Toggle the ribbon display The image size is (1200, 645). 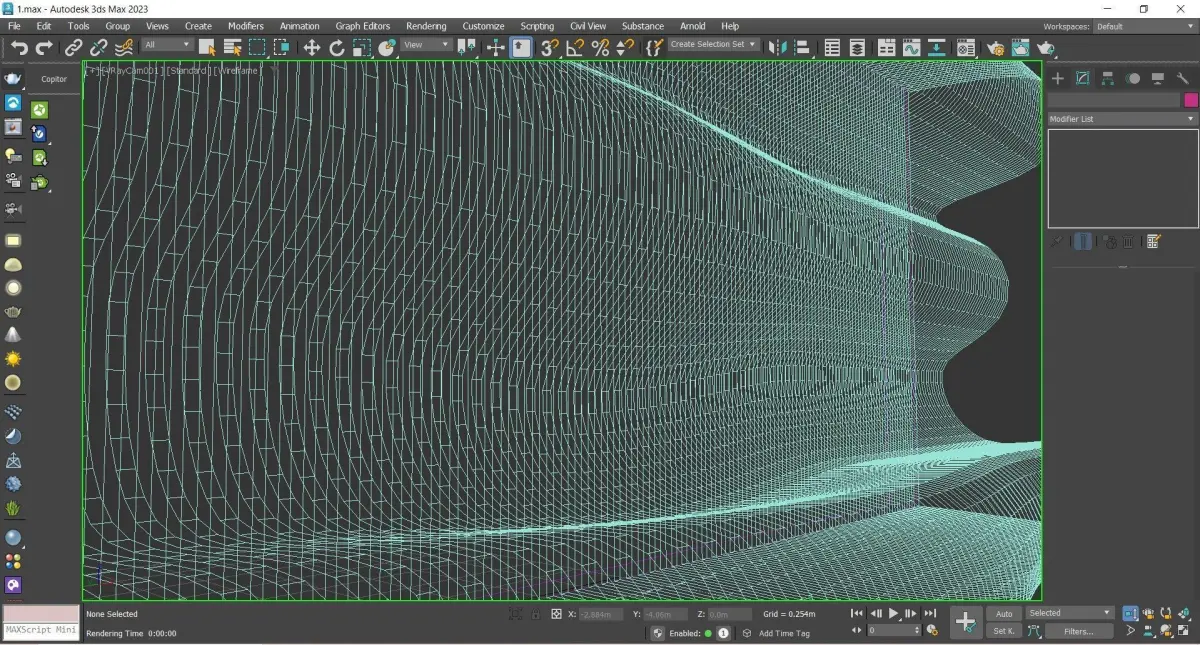886,47
